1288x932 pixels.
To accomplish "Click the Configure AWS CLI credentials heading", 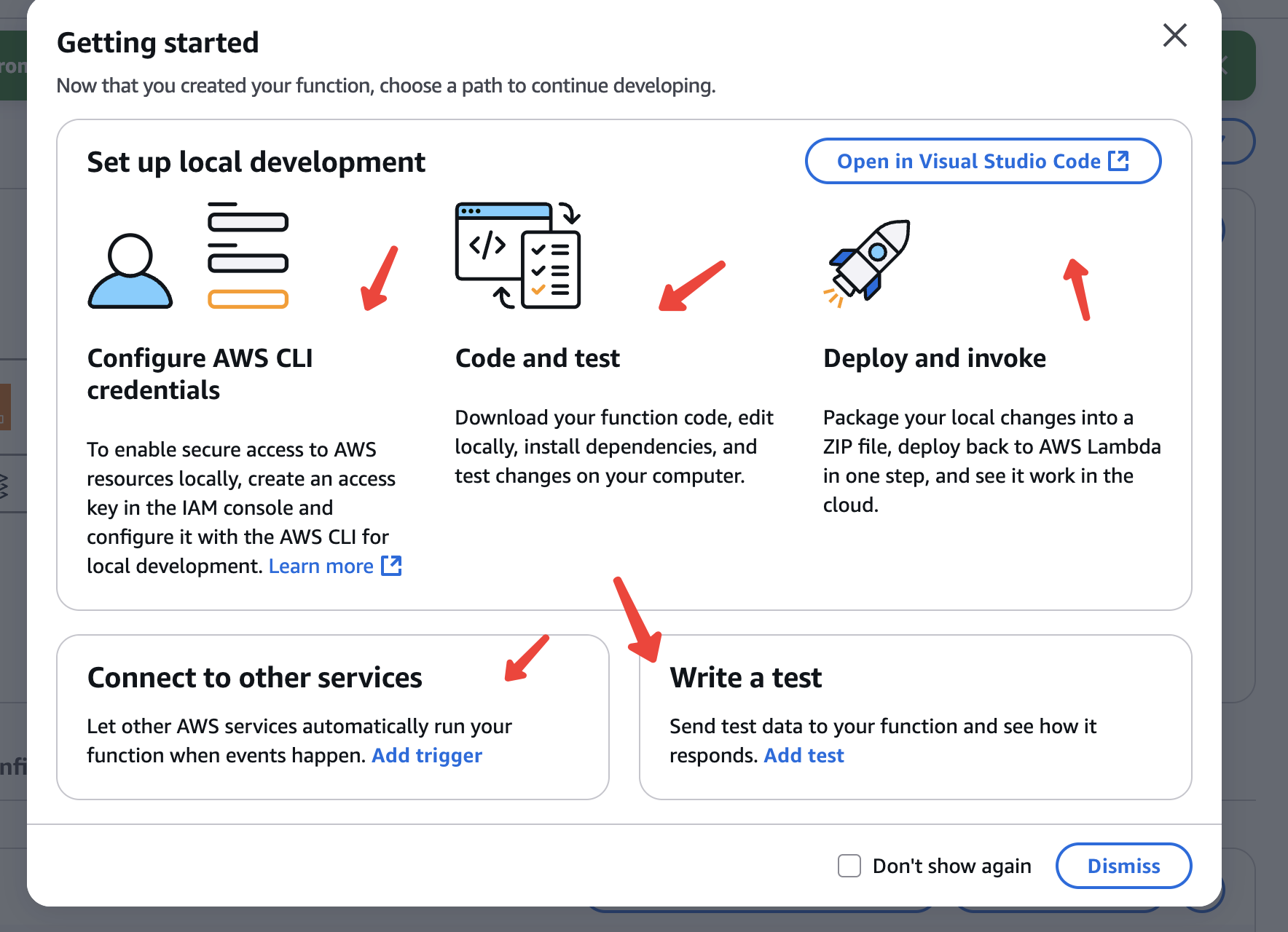I will [200, 374].
